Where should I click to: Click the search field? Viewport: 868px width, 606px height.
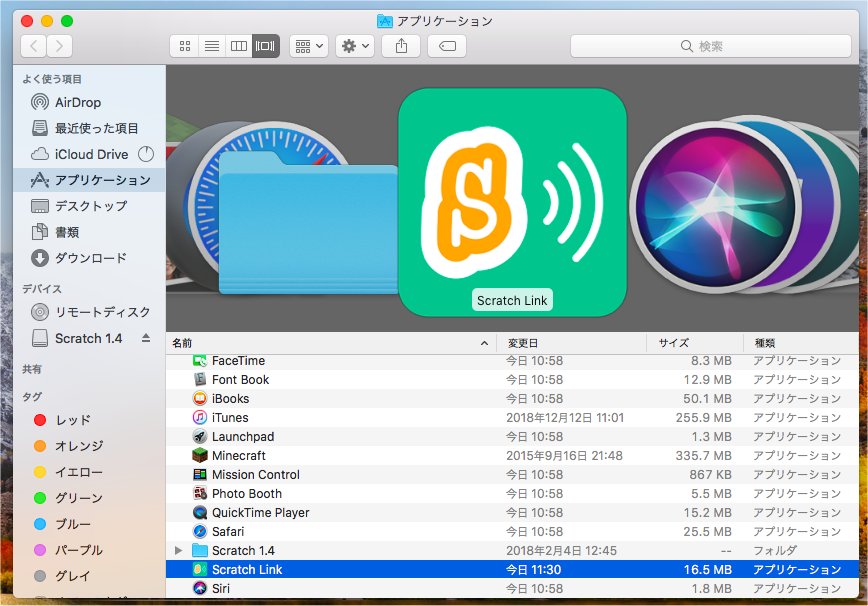tap(709, 46)
